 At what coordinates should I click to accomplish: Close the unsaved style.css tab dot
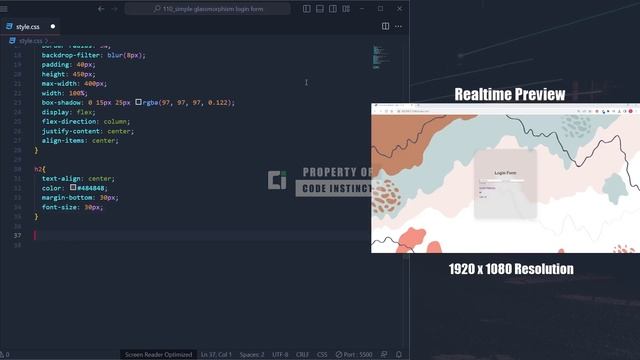(x=53, y=27)
